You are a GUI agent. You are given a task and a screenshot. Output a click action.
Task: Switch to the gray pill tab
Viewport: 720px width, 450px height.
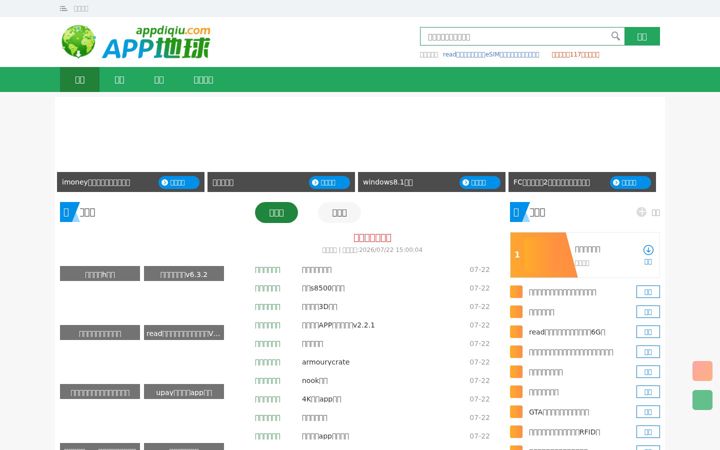pyautogui.click(x=339, y=213)
